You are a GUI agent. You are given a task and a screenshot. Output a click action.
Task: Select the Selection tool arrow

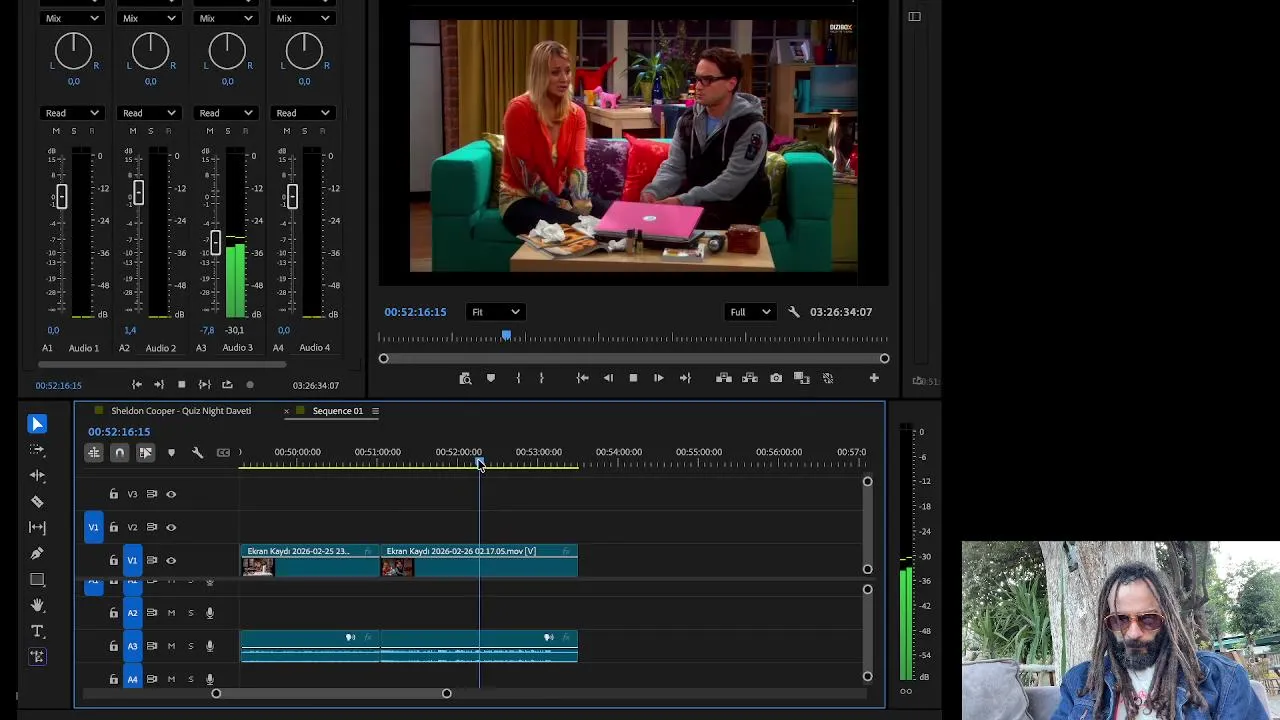(x=37, y=424)
